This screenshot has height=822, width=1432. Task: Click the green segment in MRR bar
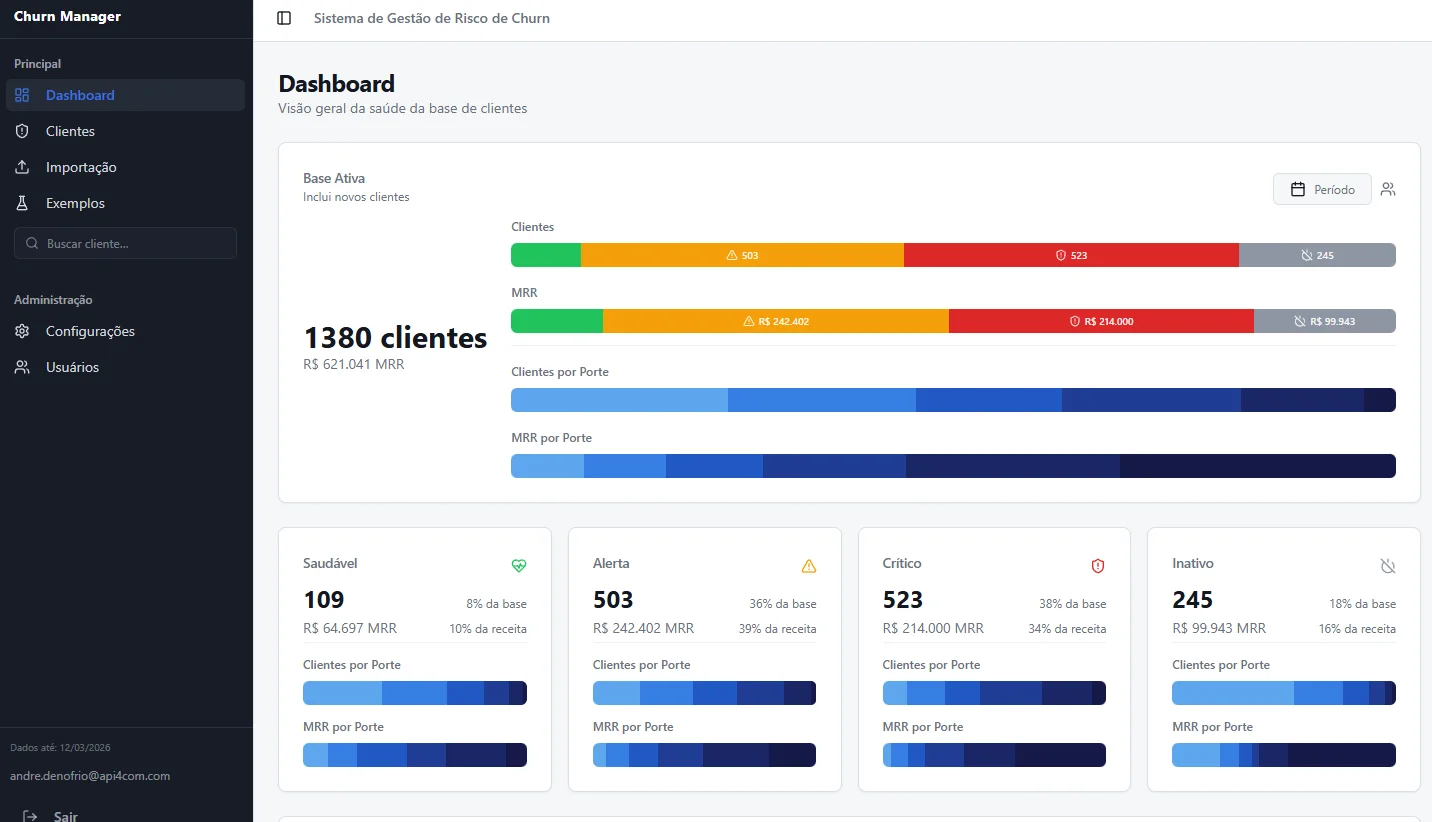tap(557, 321)
